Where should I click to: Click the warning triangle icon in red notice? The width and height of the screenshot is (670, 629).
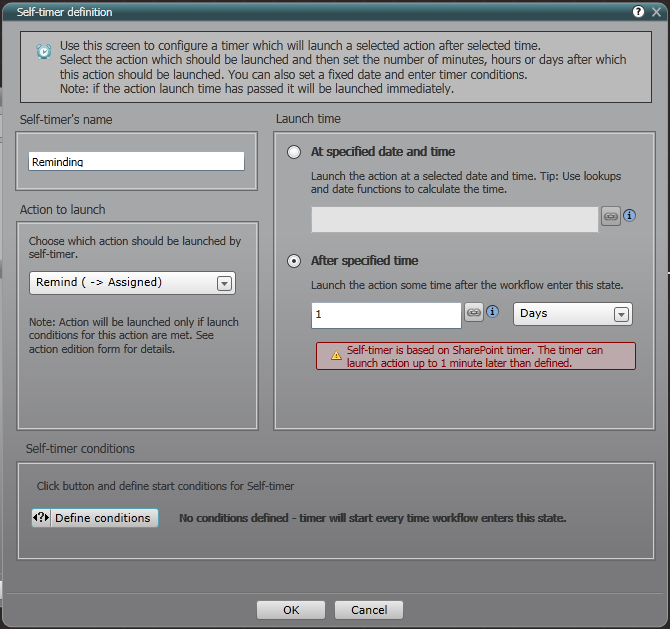pos(335,355)
